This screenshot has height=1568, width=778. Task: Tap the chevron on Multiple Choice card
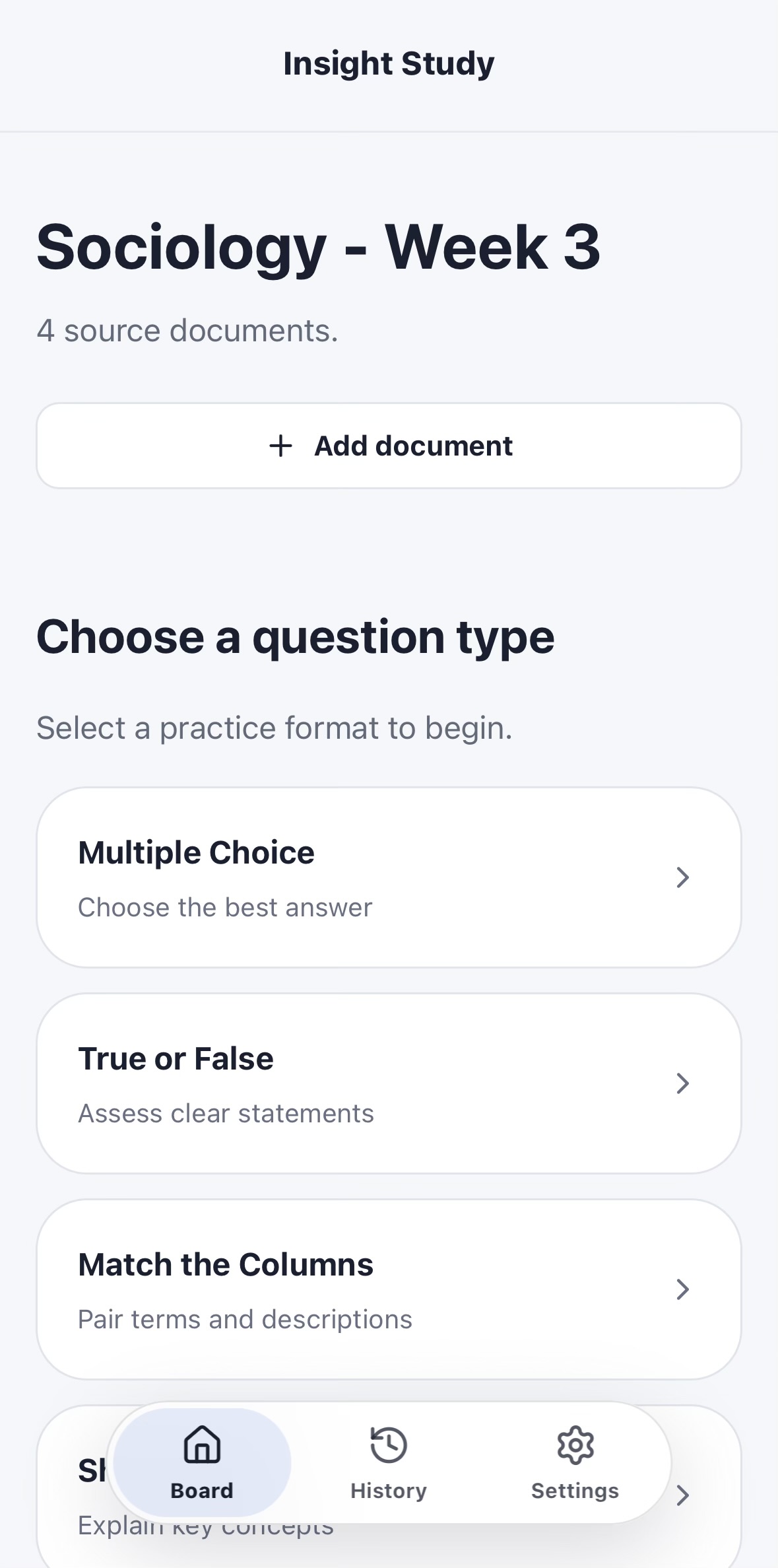click(x=683, y=877)
